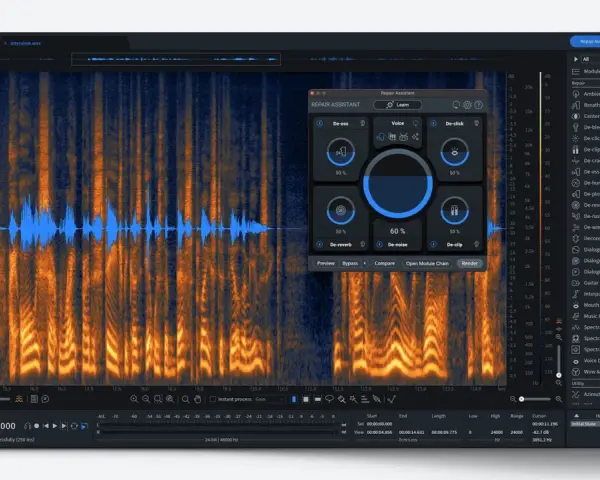Toggle the Loop playback button
The width and height of the screenshot is (600, 480).
coord(74,426)
